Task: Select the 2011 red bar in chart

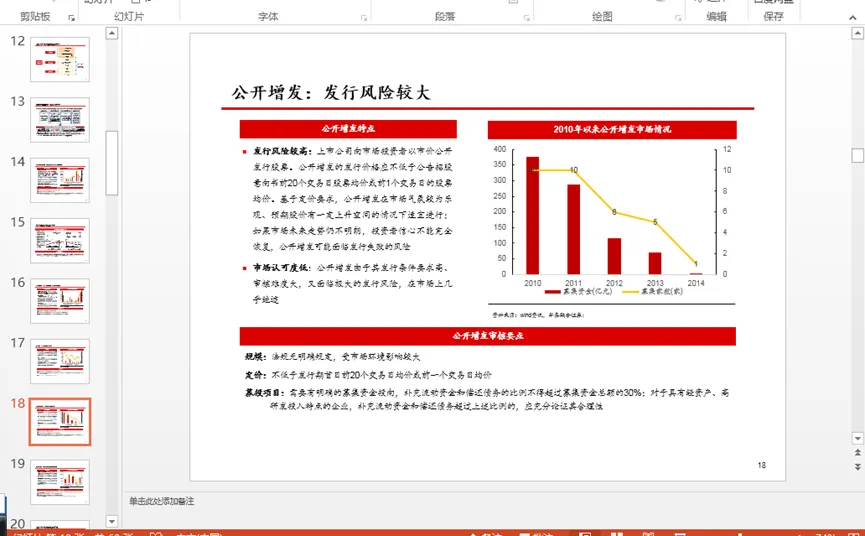Action: (573, 229)
